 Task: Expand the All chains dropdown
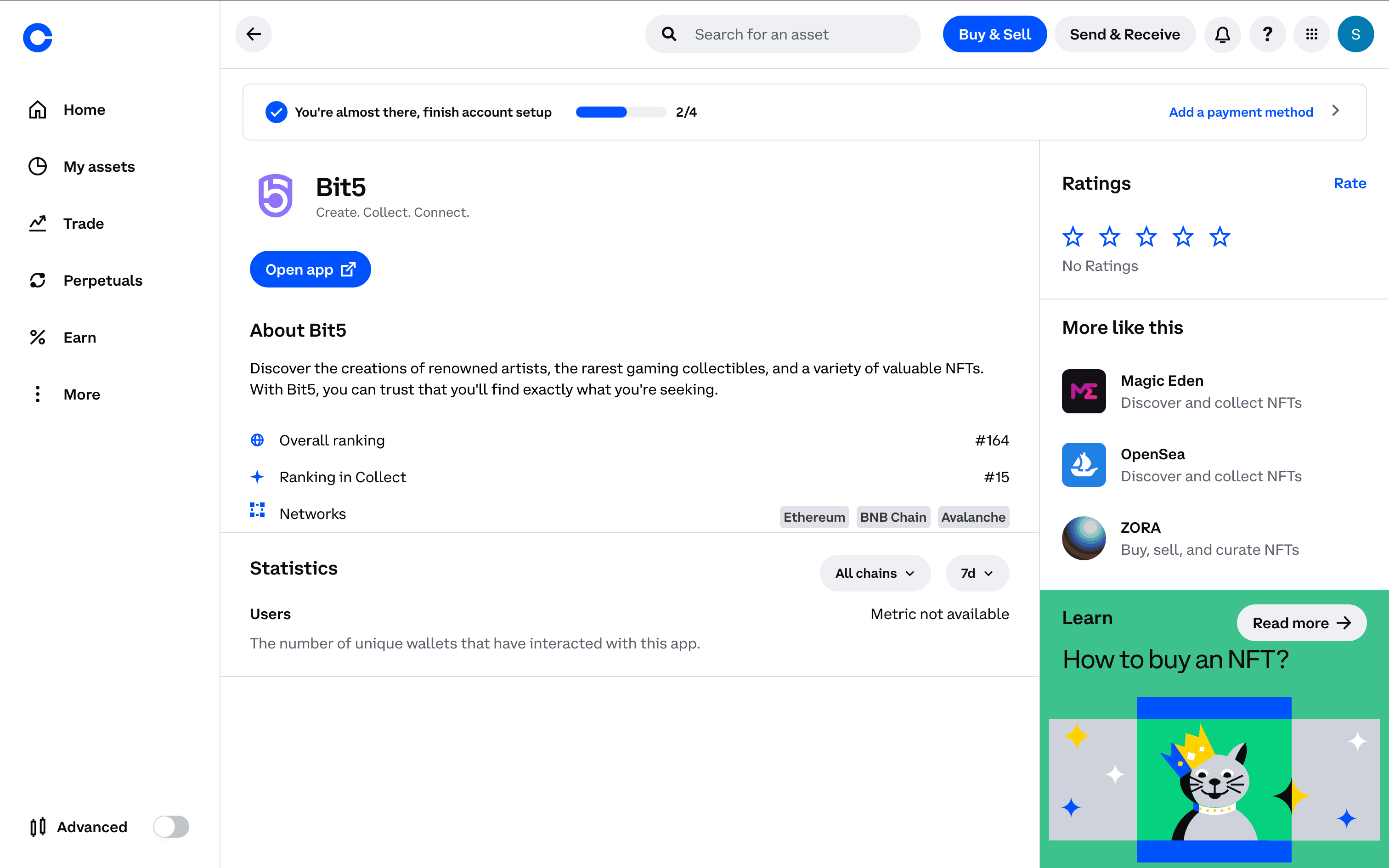874,573
